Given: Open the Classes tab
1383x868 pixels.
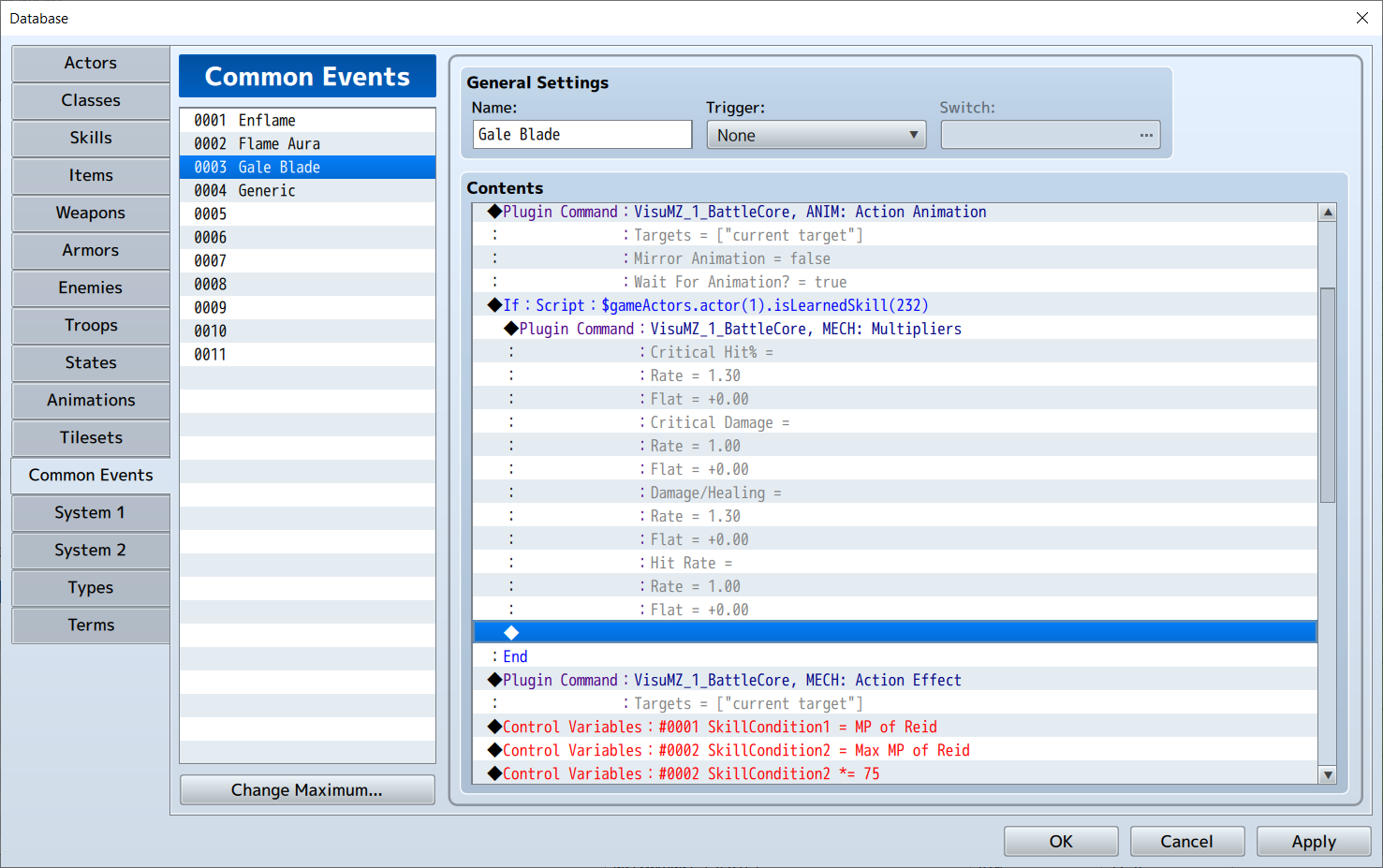Looking at the screenshot, I should [91, 101].
